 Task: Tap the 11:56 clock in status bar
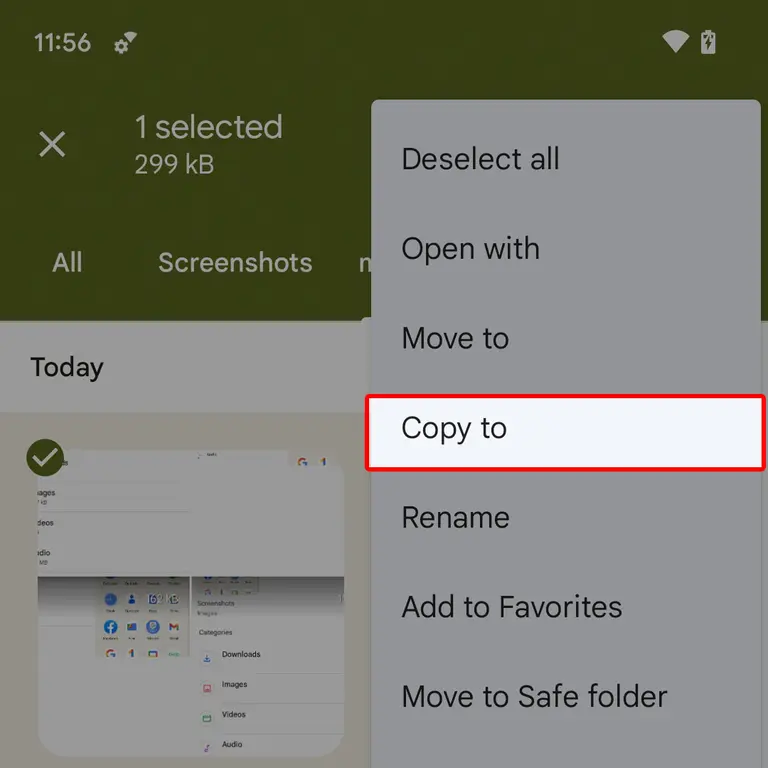(x=62, y=43)
